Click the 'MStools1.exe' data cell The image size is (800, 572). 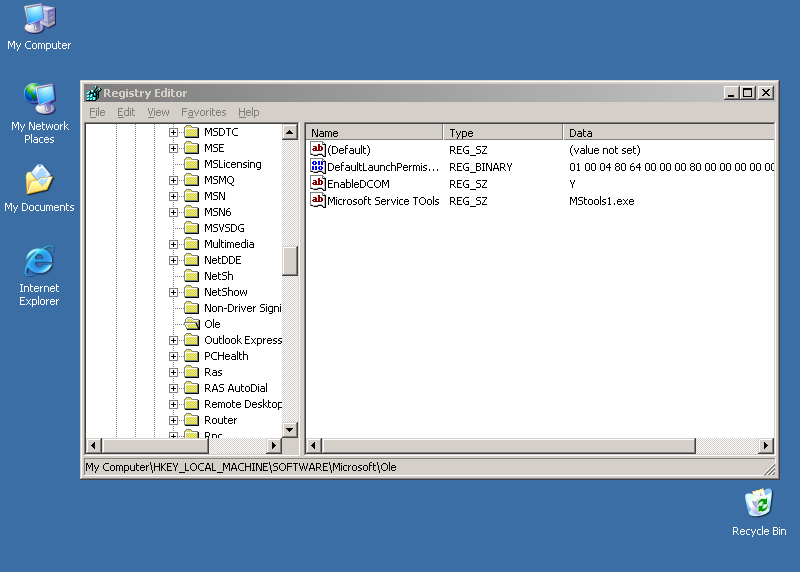point(602,201)
